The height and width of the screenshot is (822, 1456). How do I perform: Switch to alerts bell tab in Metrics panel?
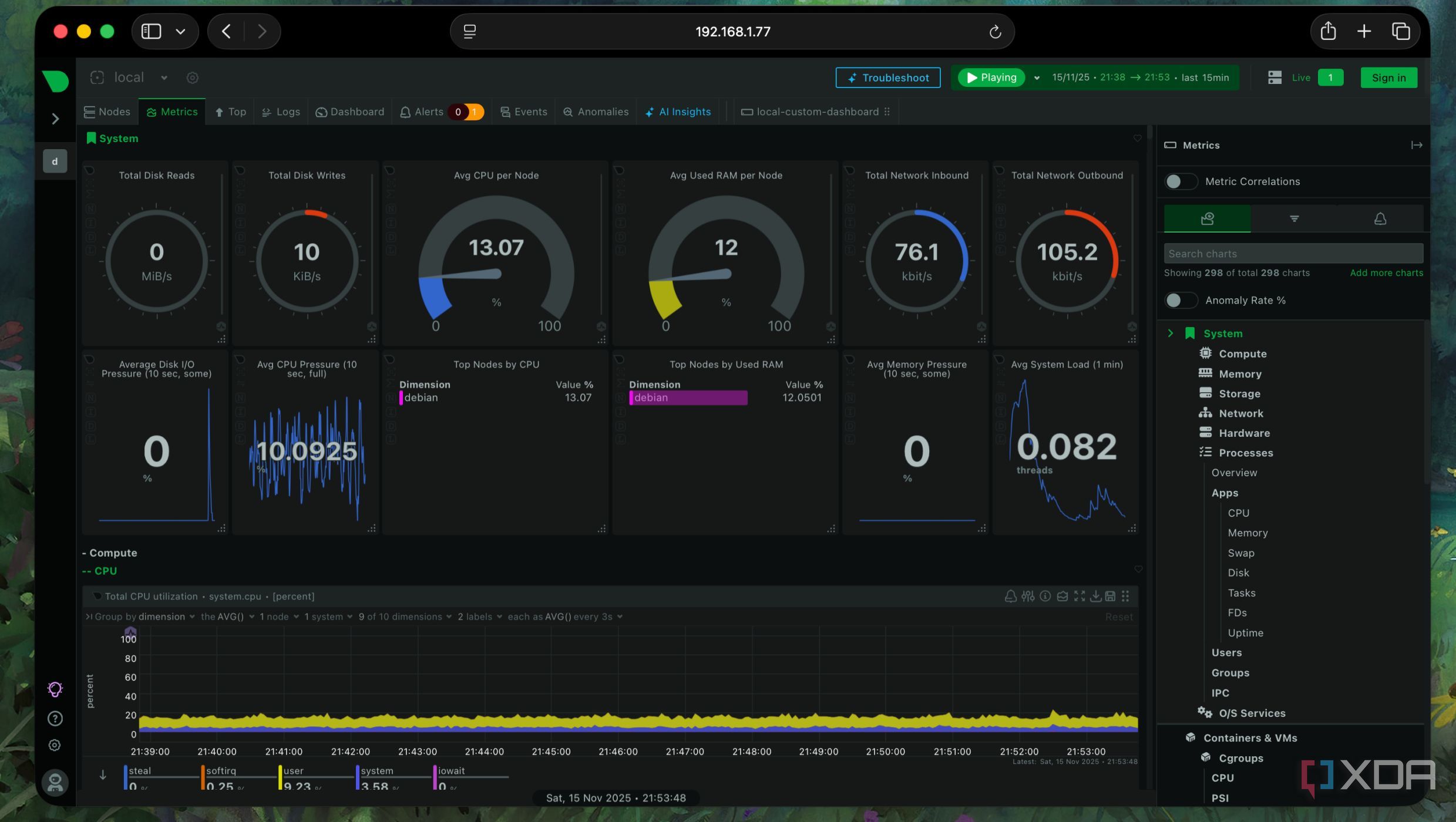coord(1380,219)
